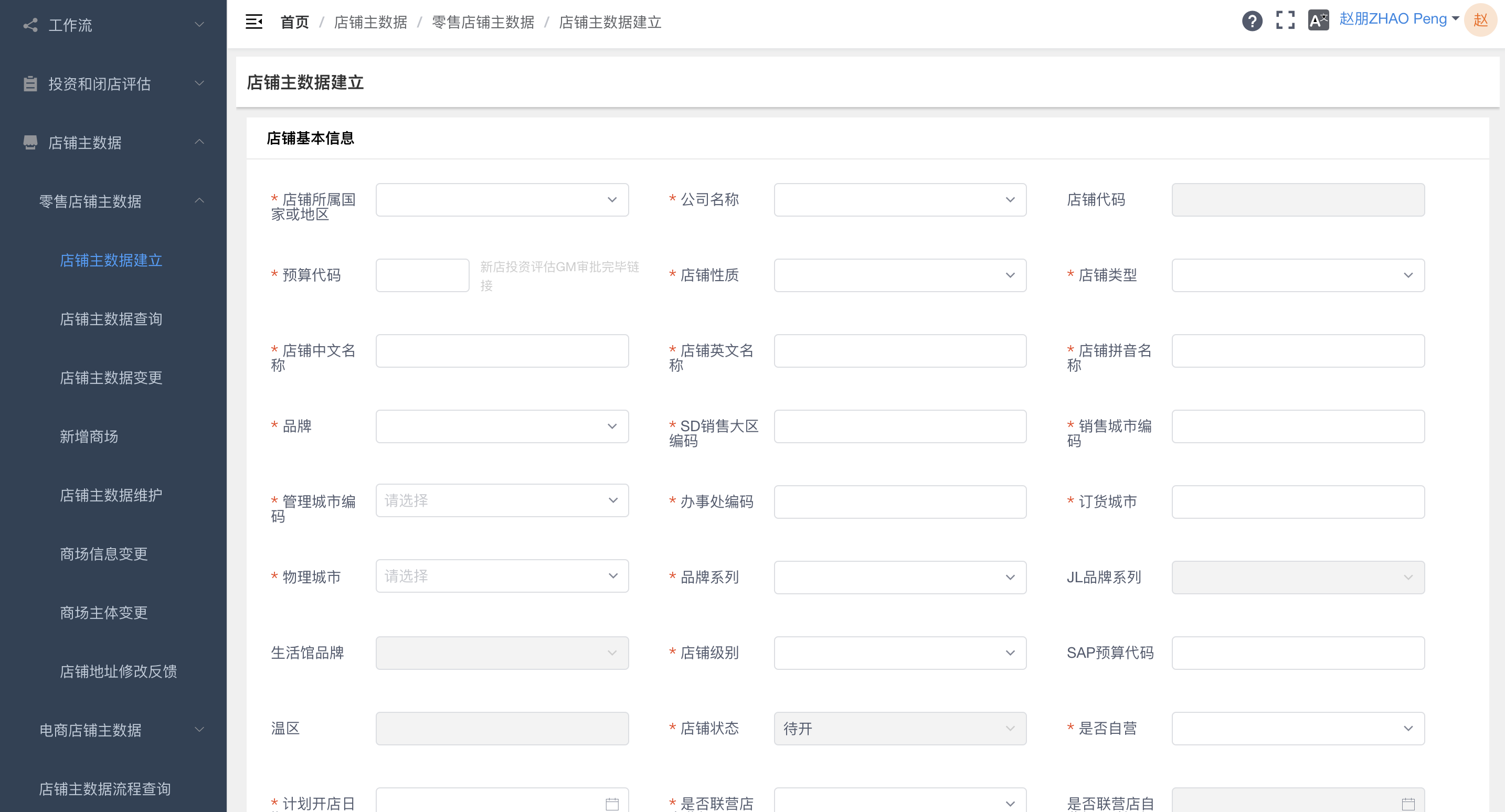Image resolution: width=1505 pixels, height=812 pixels.
Task: Click the 投资和闭店评估 clipboard icon
Action: coord(30,83)
